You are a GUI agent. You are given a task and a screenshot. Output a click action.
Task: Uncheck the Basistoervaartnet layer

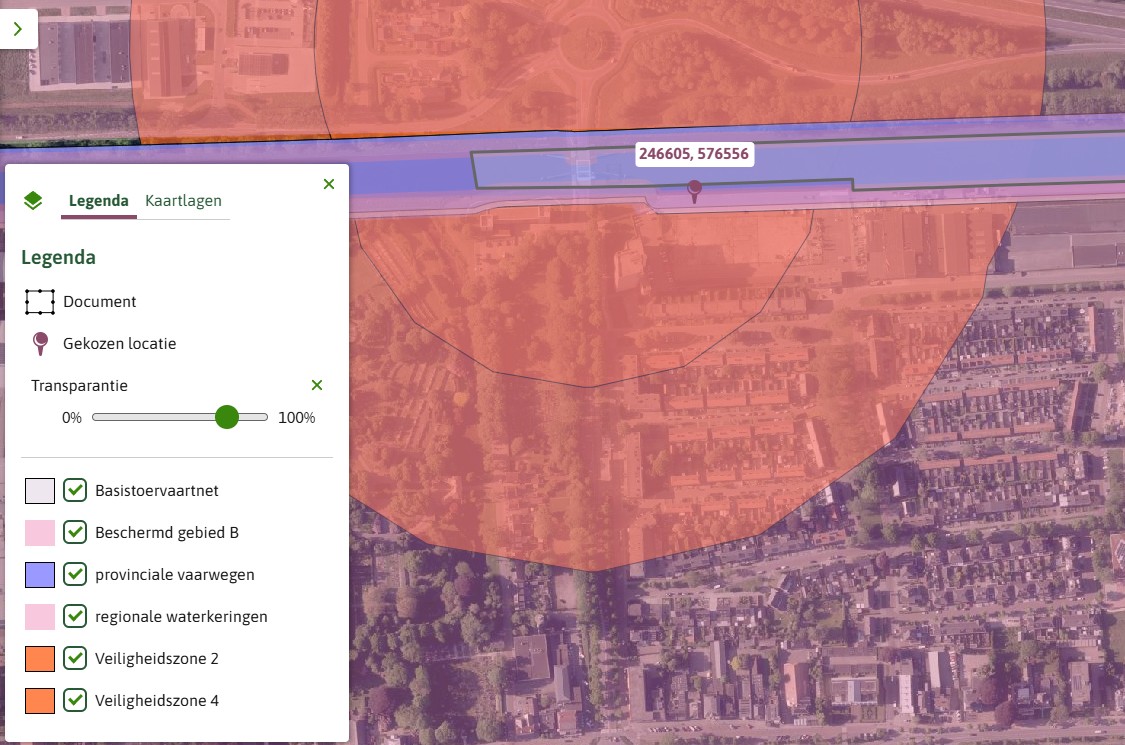[x=75, y=490]
